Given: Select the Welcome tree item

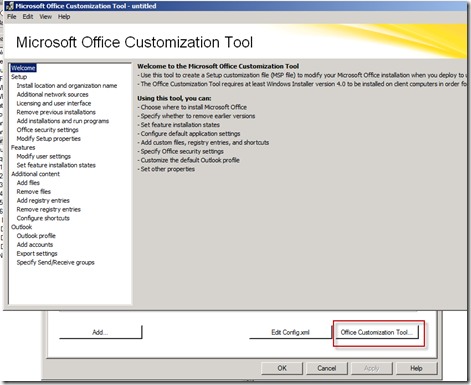Looking at the screenshot, I should point(23,68).
